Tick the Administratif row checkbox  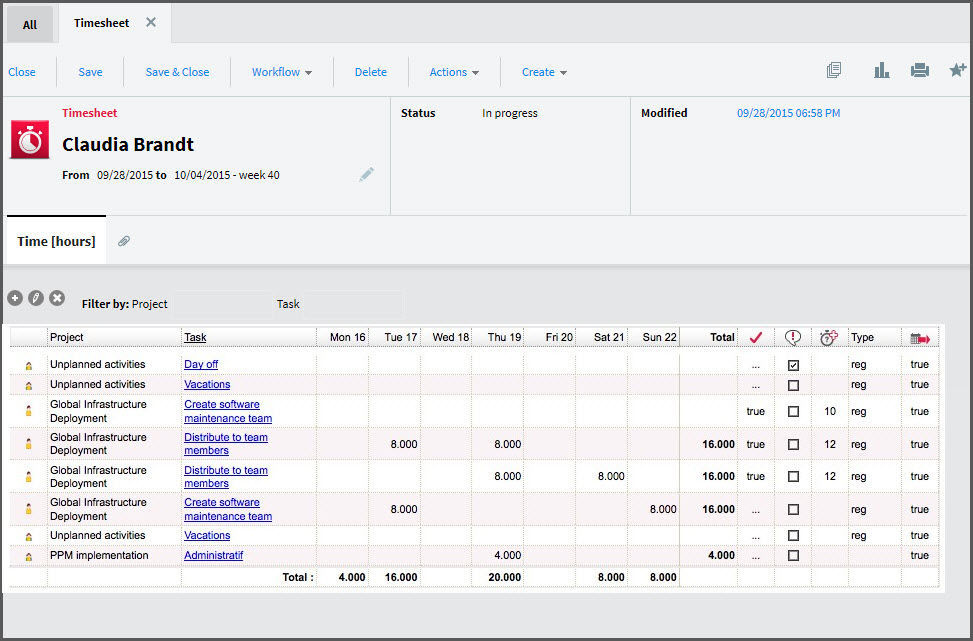(x=793, y=555)
